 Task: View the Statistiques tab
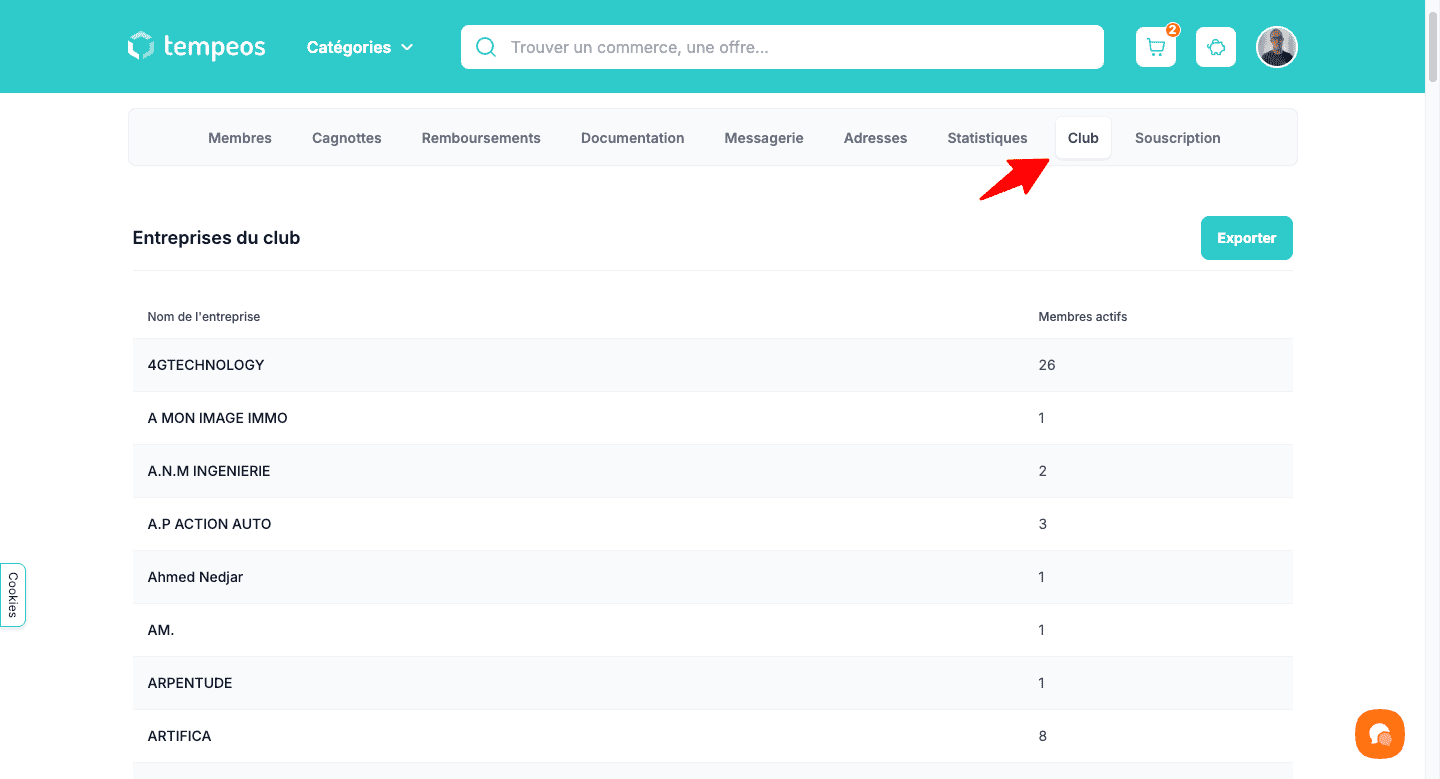pos(987,138)
